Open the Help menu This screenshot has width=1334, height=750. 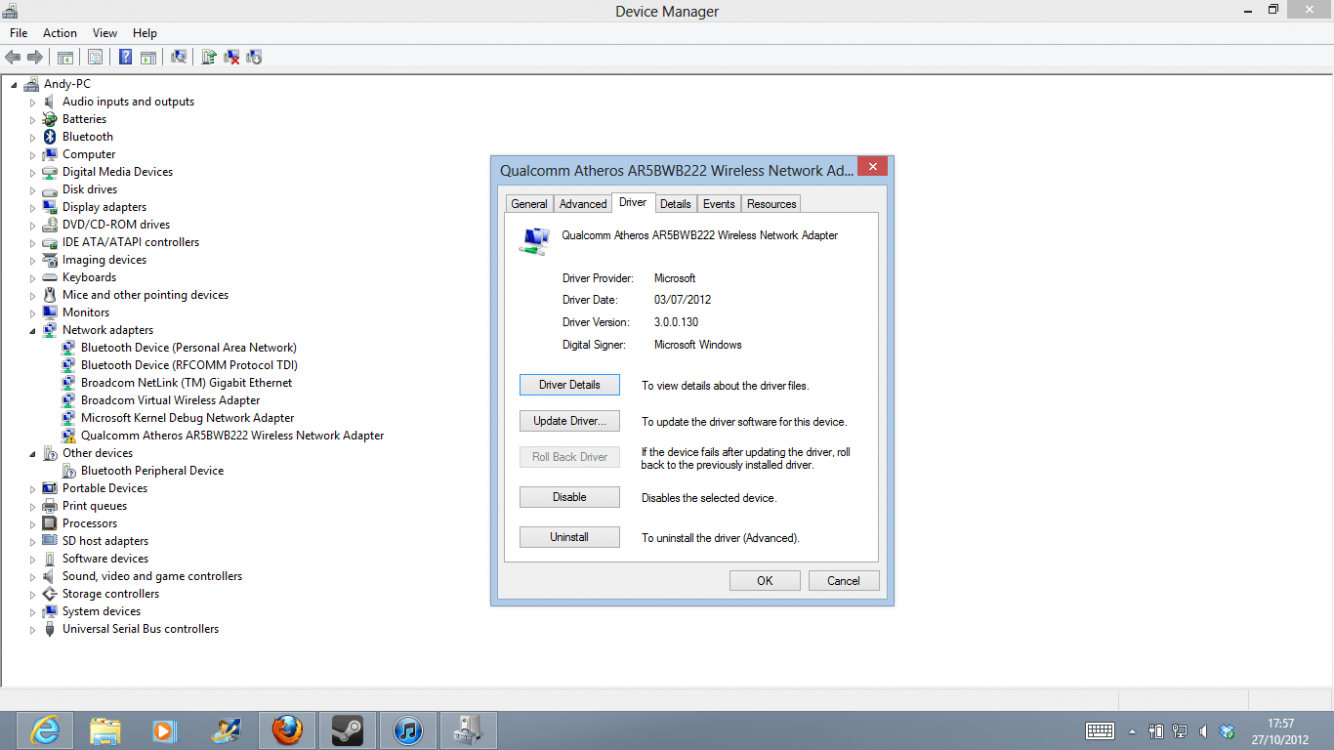[145, 33]
